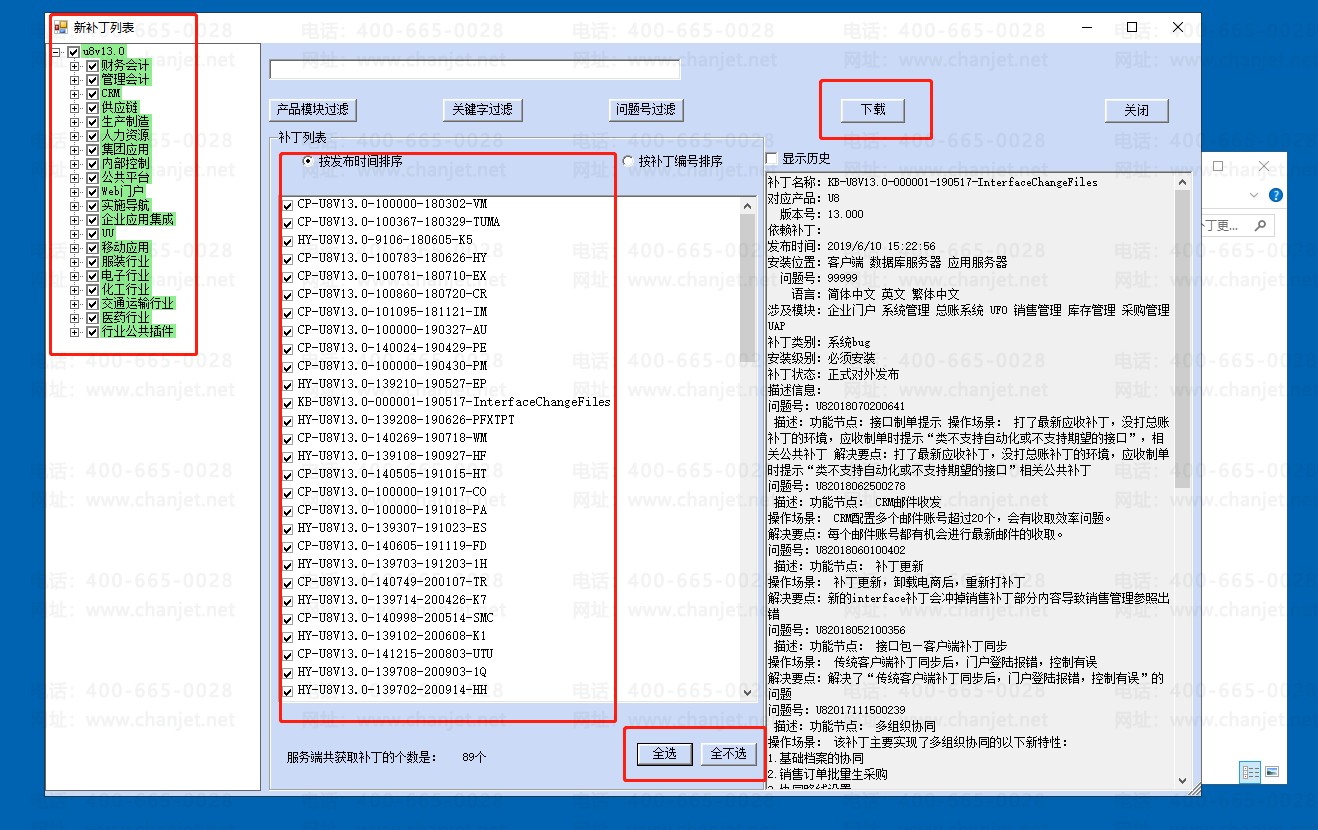
Task: Uncheck patch CP-U8V13.0-100367-180329-TUMA
Action: 288,223
